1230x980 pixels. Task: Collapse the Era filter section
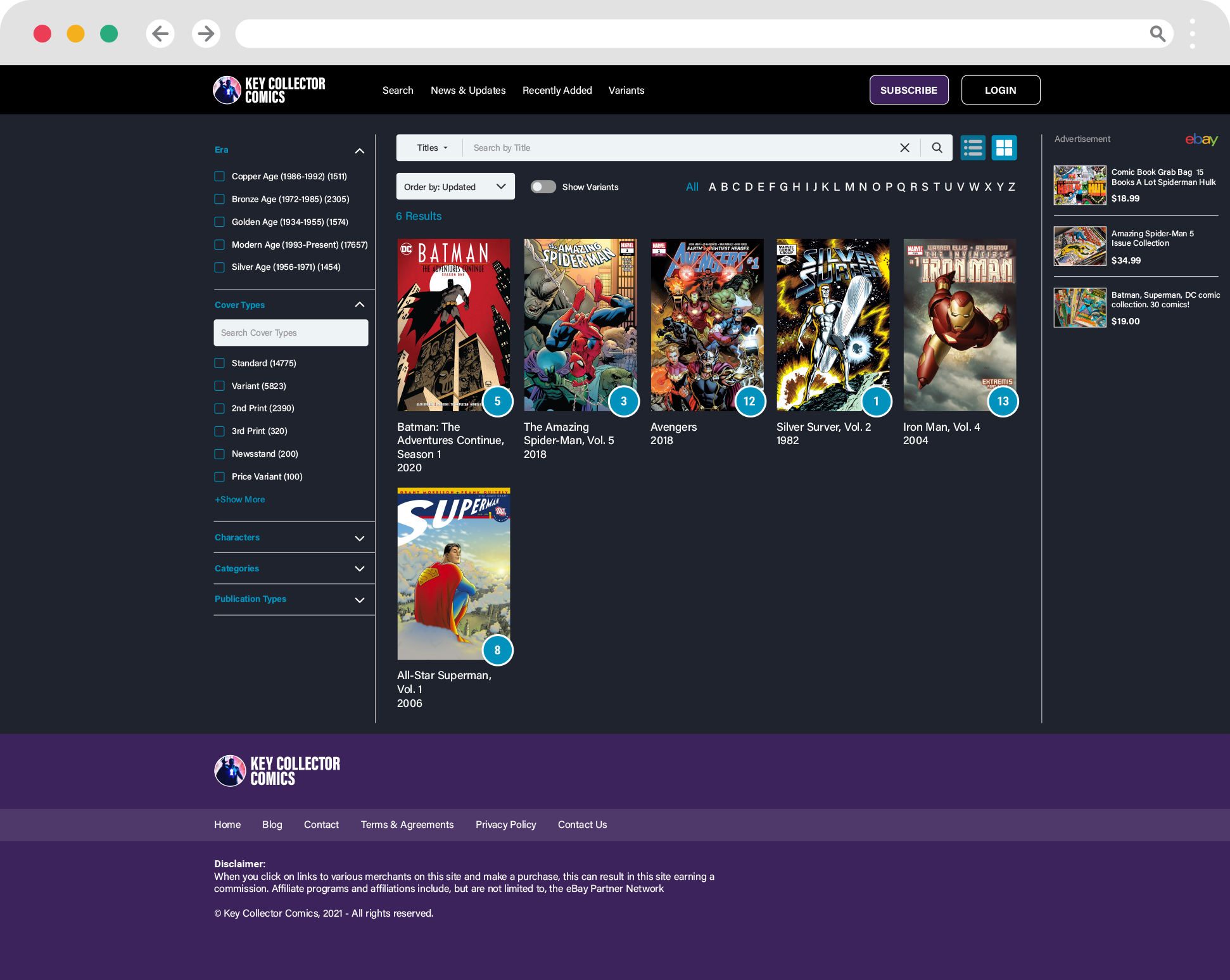click(x=360, y=151)
